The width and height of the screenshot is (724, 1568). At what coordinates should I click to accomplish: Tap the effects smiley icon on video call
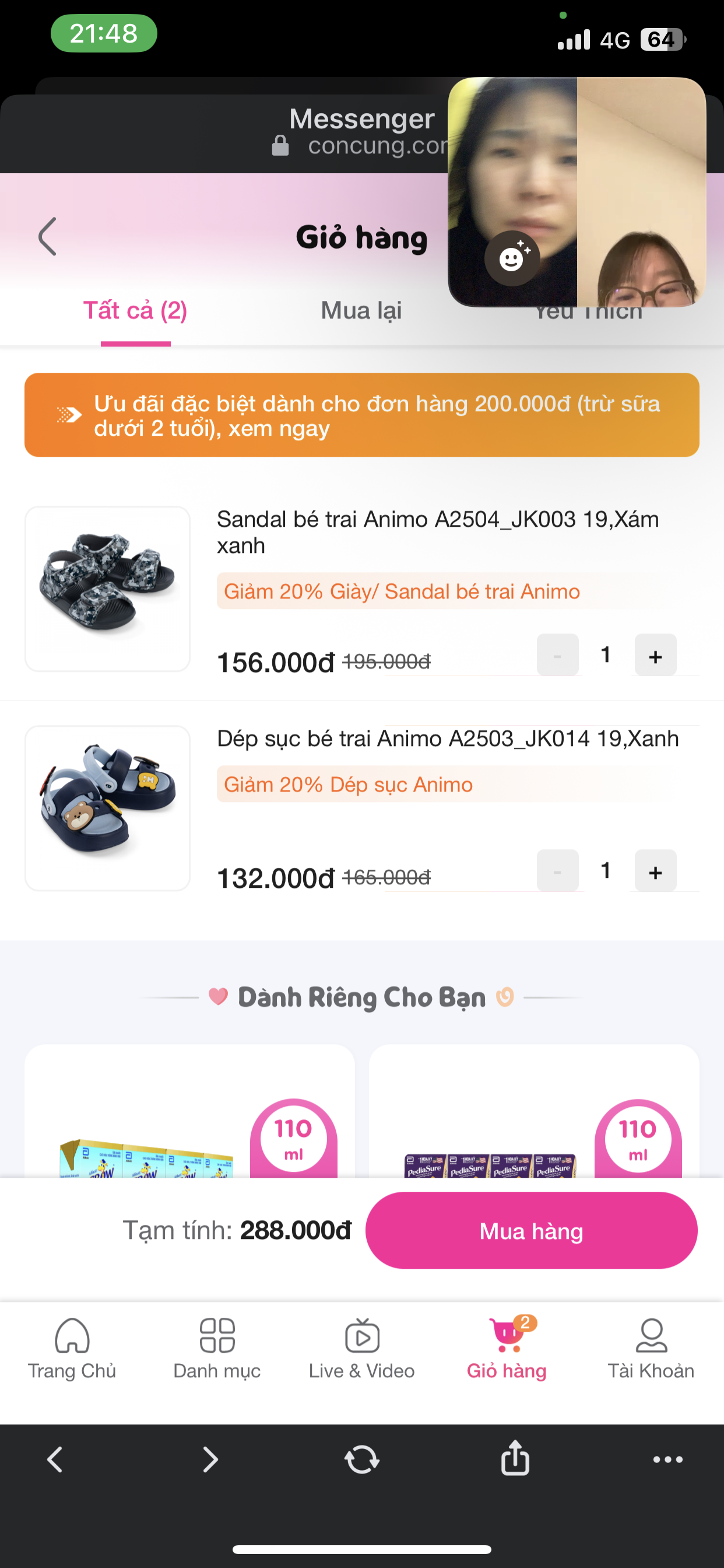click(512, 258)
